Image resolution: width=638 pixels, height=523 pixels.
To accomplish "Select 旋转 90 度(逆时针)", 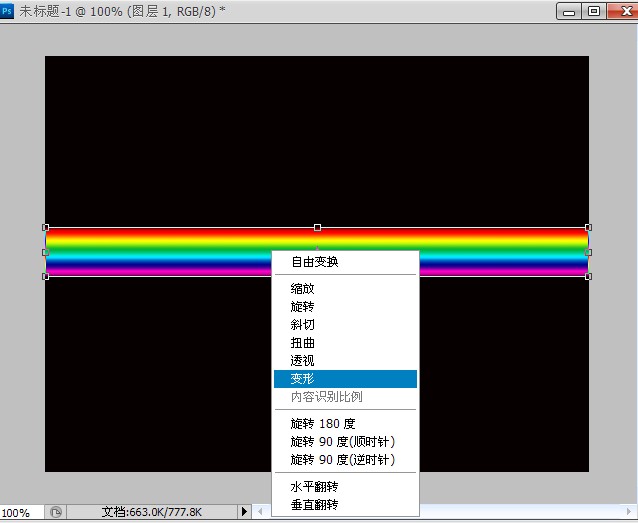I will pos(345,460).
